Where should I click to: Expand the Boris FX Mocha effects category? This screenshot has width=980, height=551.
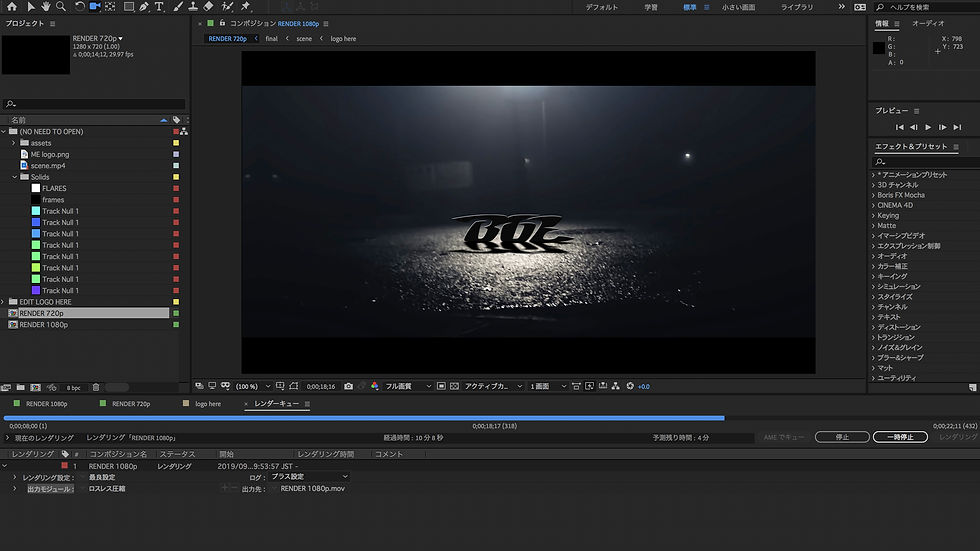[873, 196]
